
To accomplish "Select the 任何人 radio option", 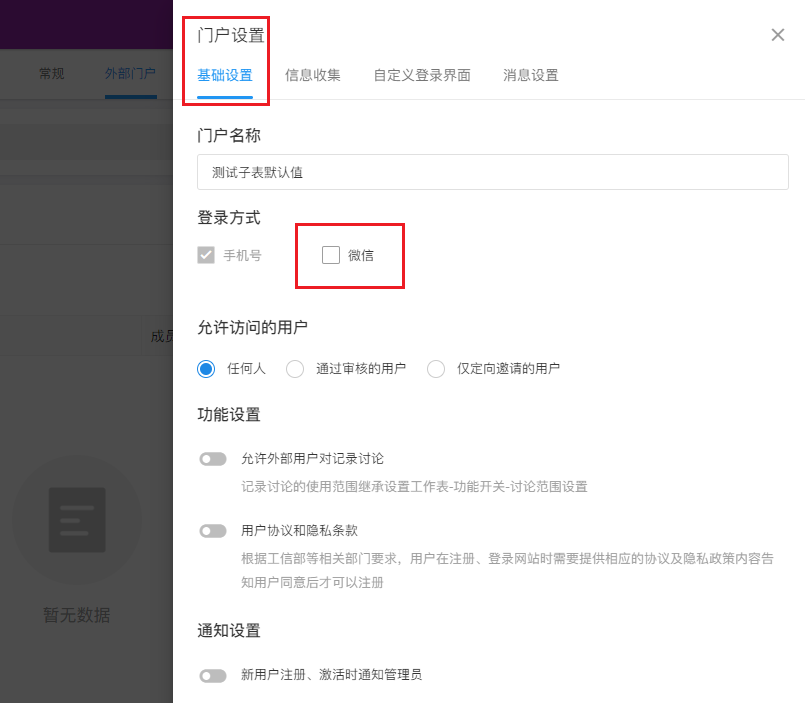I will point(207,368).
